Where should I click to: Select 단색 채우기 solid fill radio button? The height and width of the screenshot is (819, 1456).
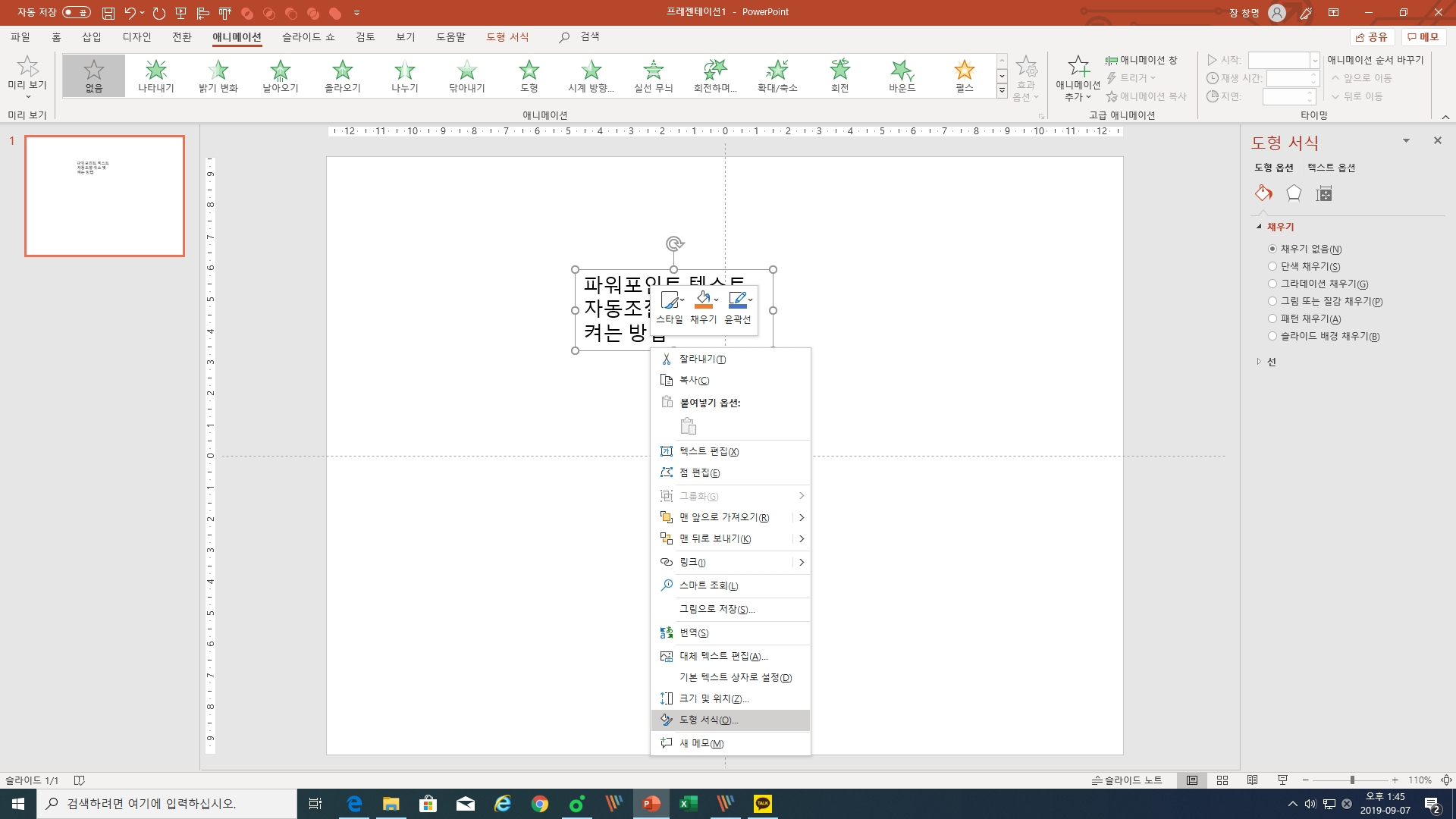(1272, 266)
